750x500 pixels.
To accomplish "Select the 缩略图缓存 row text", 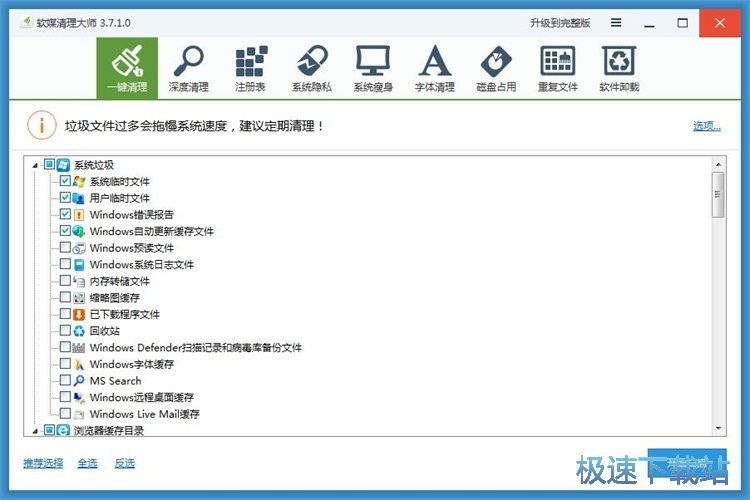I will coord(115,298).
